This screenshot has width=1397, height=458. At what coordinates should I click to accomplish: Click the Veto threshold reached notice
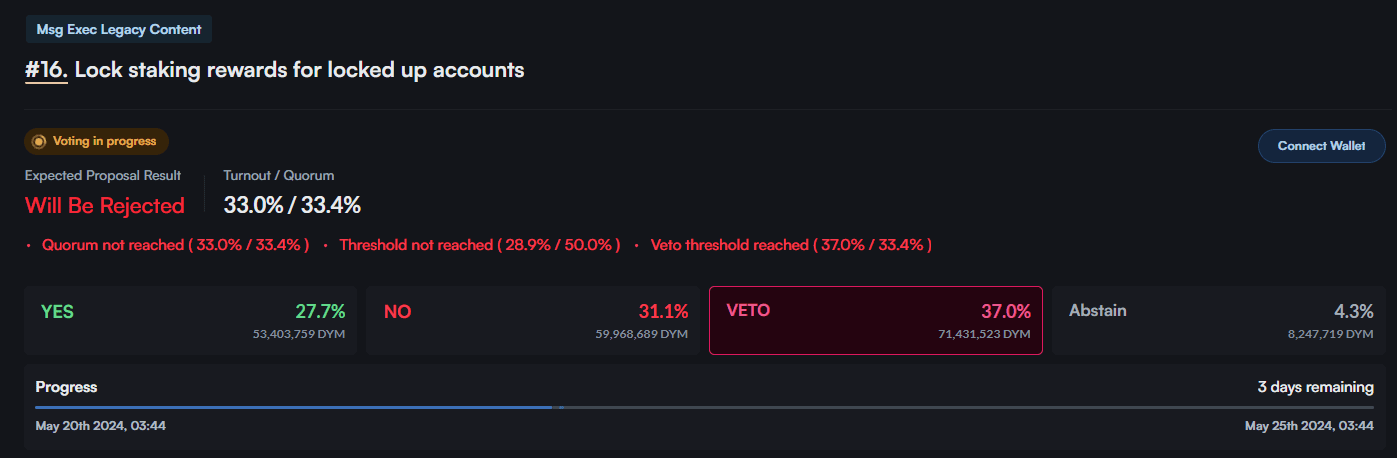[791, 245]
